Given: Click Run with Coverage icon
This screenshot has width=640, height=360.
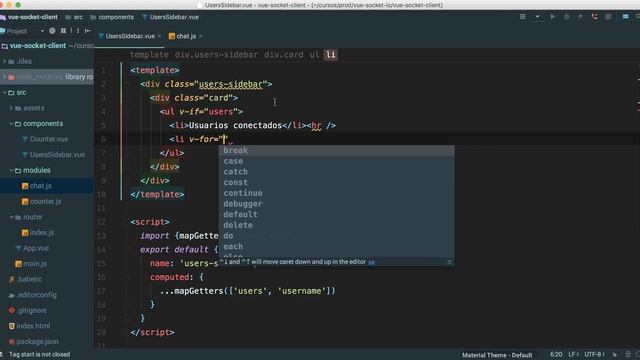Looking at the screenshot, I should (x=580, y=17).
